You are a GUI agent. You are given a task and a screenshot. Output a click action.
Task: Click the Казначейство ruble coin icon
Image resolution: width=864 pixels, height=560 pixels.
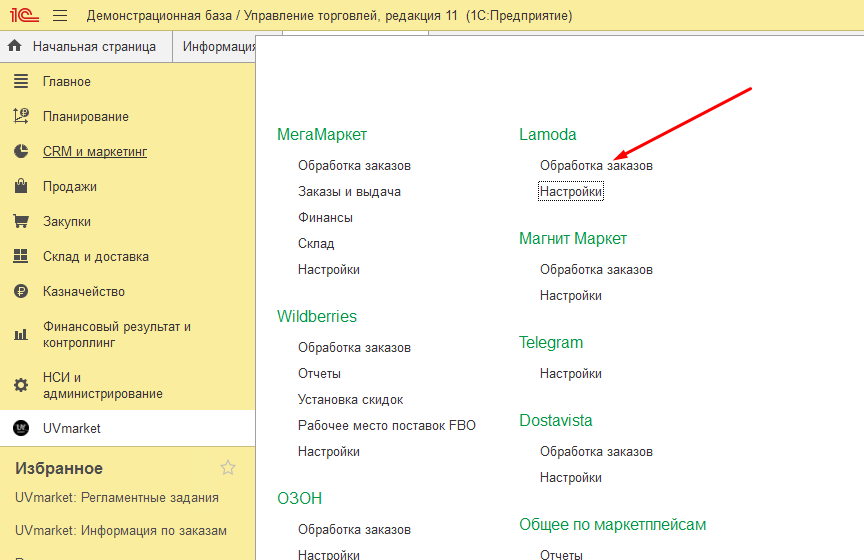21,291
